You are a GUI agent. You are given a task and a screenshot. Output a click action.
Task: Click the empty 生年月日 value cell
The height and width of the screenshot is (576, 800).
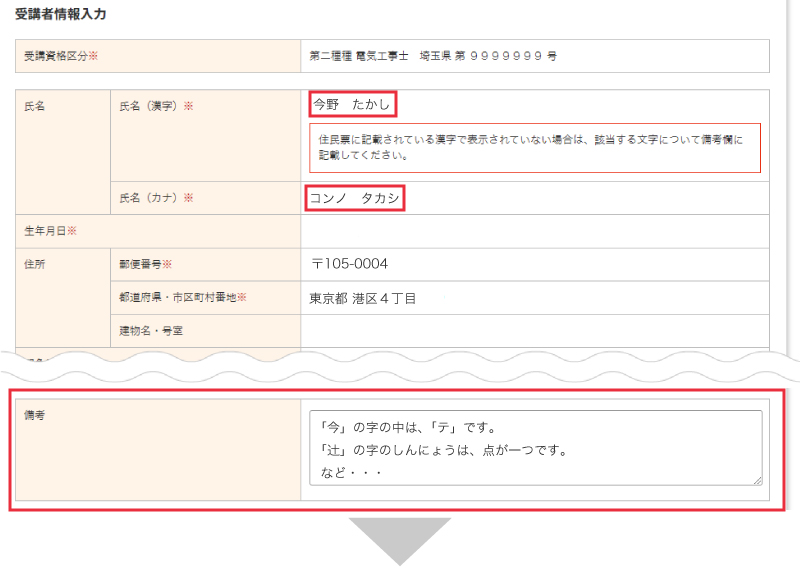535,231
